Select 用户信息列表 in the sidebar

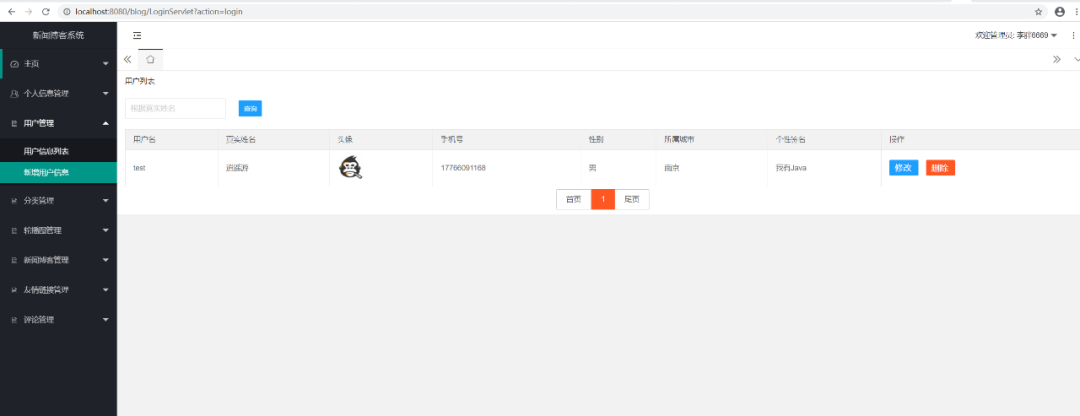tap(46, 151)
